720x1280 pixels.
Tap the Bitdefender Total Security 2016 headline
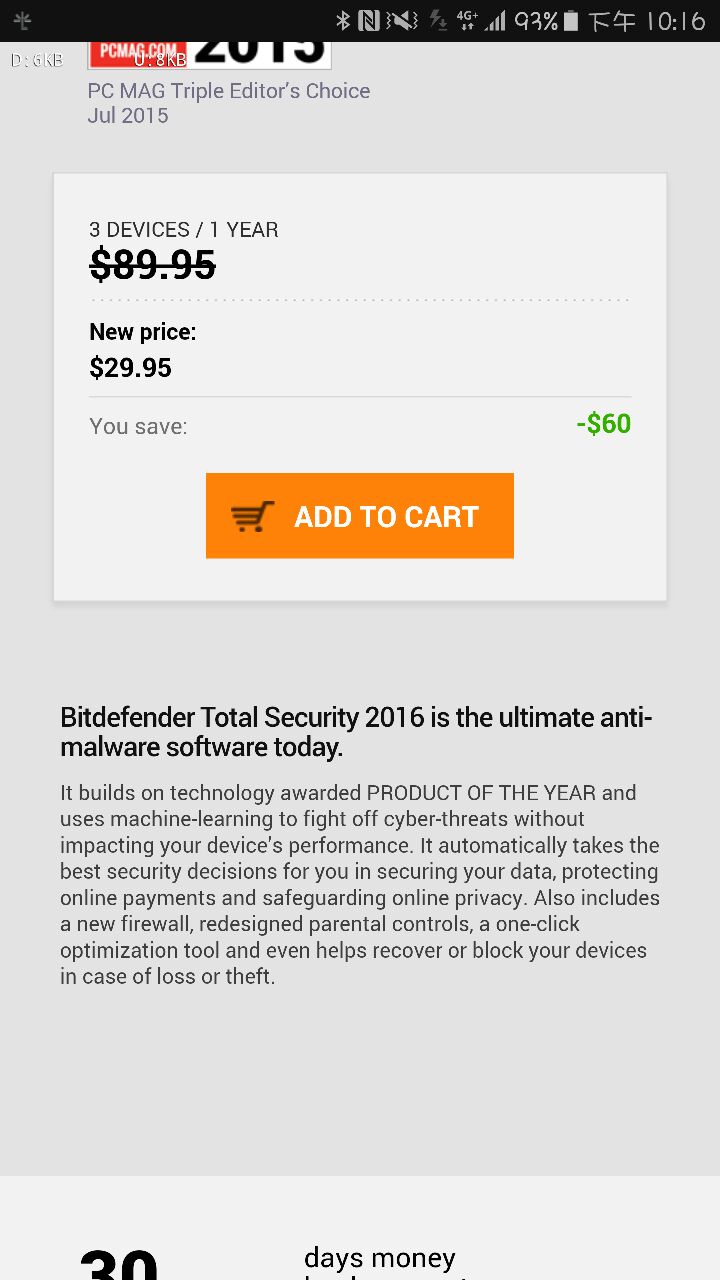[x=356, y=732]
